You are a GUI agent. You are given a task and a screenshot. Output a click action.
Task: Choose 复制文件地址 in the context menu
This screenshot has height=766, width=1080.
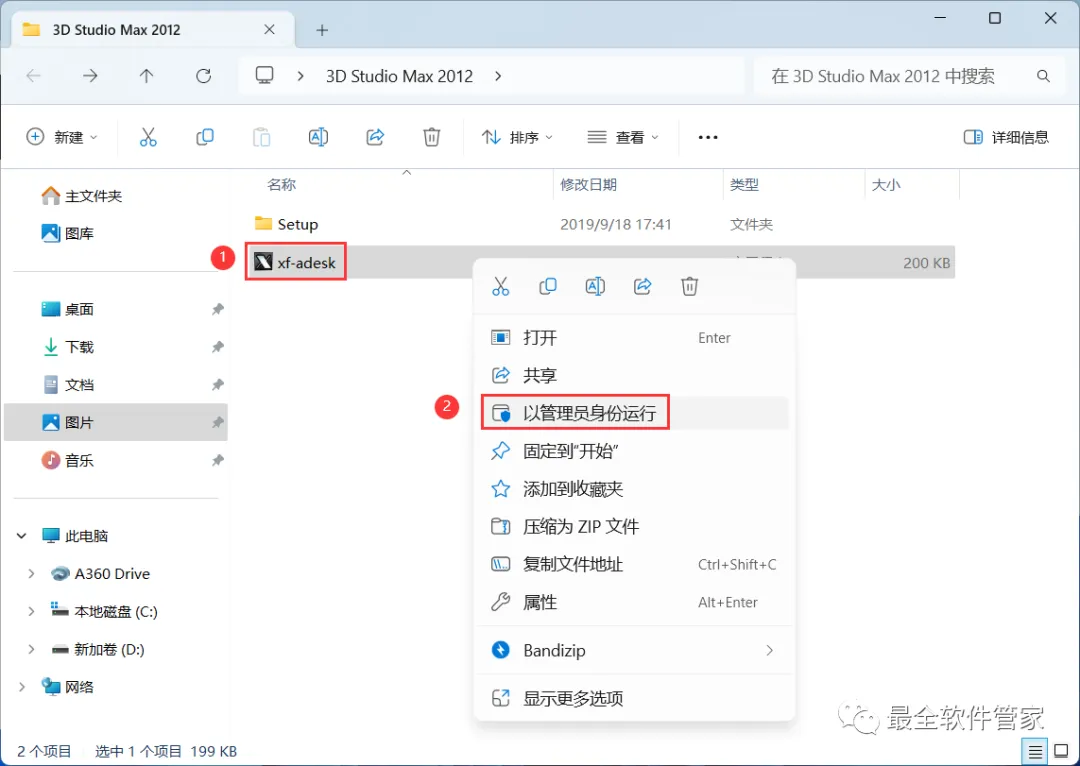[634, 565]
